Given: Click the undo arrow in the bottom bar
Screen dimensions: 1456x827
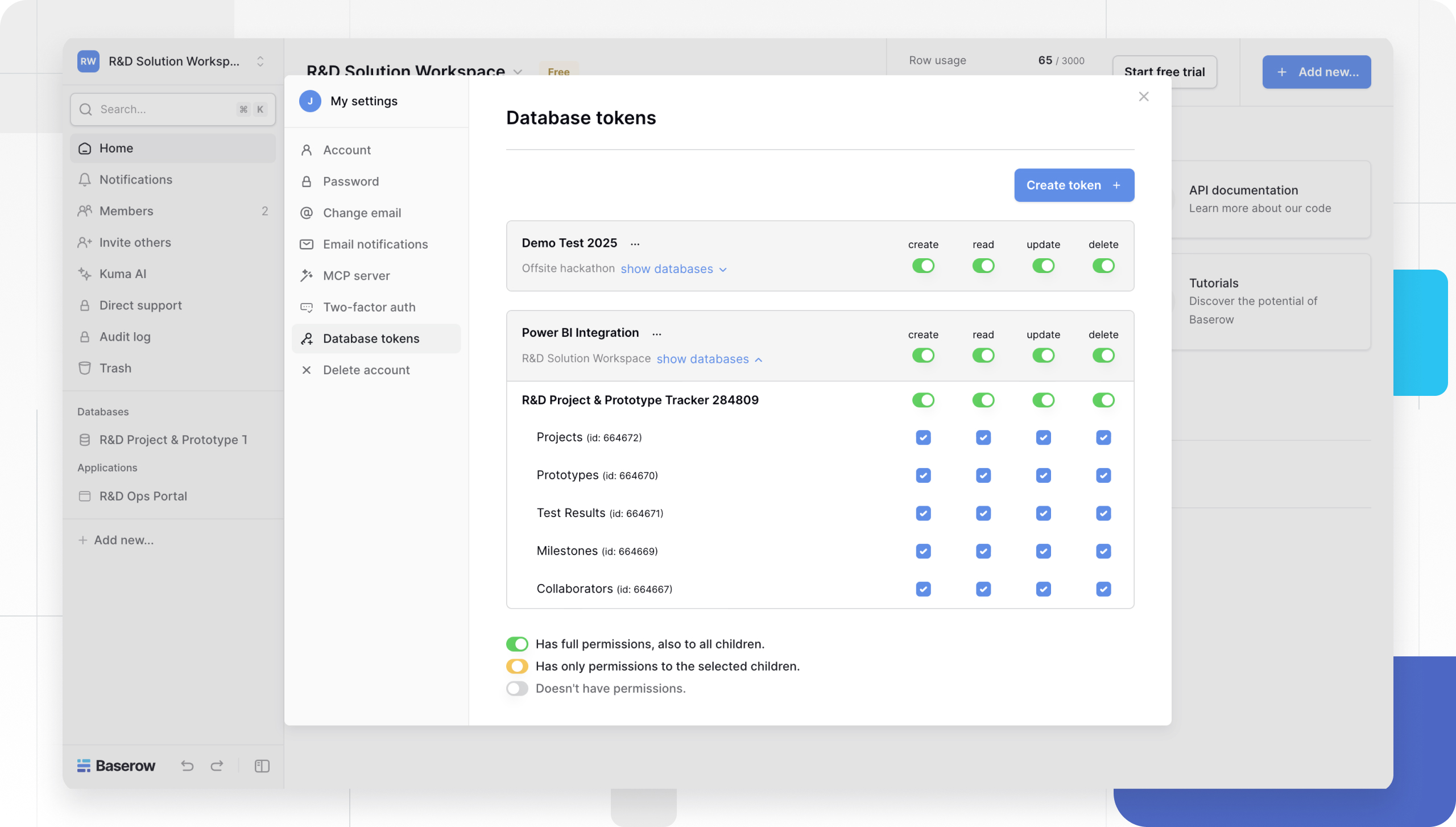Looking at the screenshot, I should point(187,765).
